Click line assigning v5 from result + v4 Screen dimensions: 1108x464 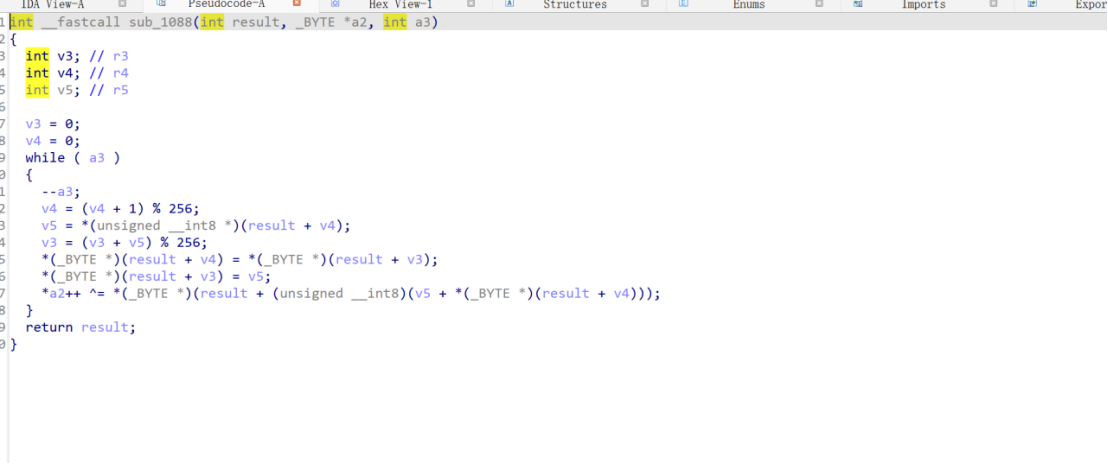point(196,225)
